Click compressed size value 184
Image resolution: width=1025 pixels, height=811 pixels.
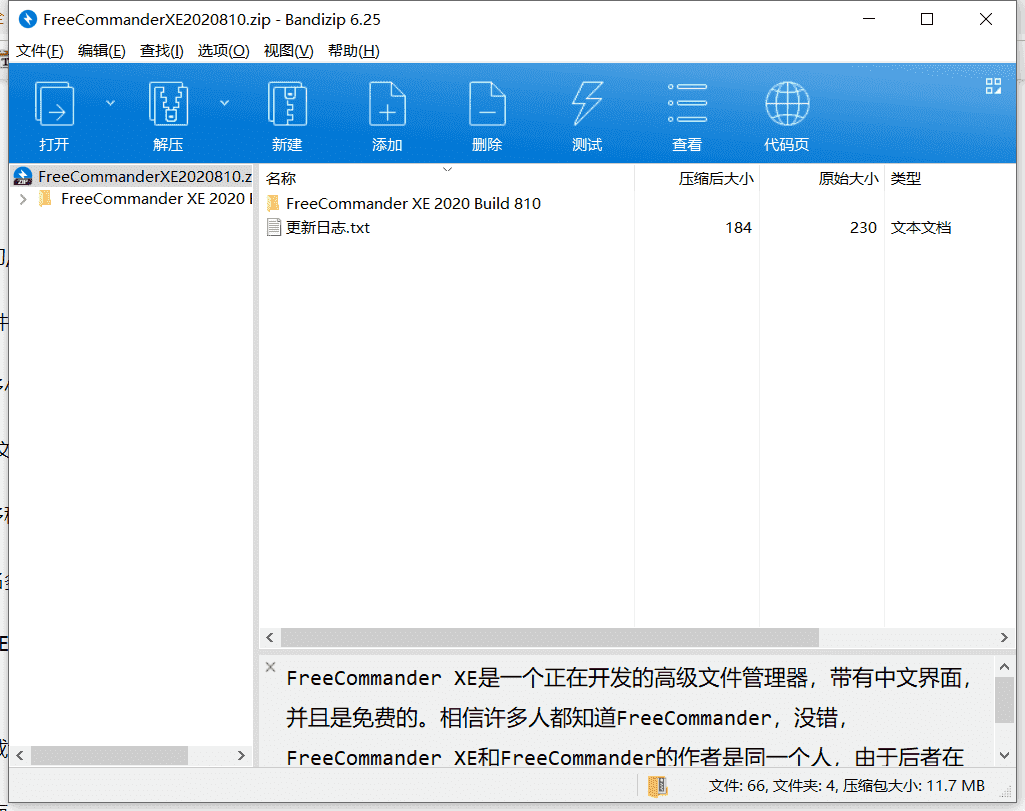point(738,227)
